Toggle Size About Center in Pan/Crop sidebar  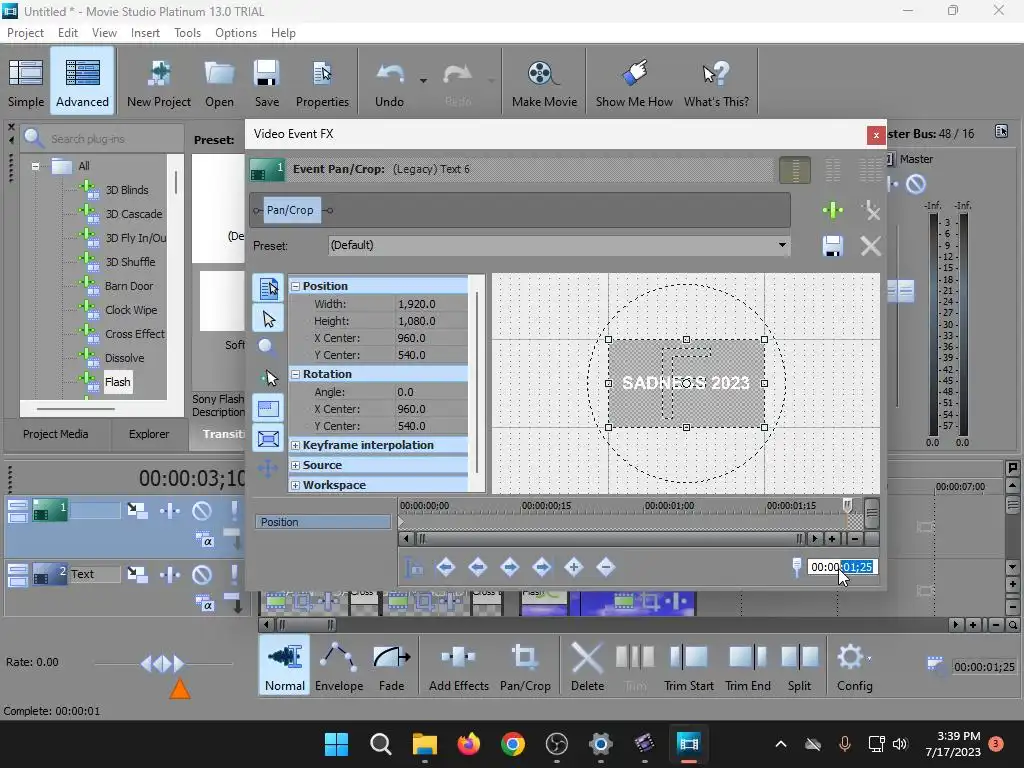coord(268,438)
